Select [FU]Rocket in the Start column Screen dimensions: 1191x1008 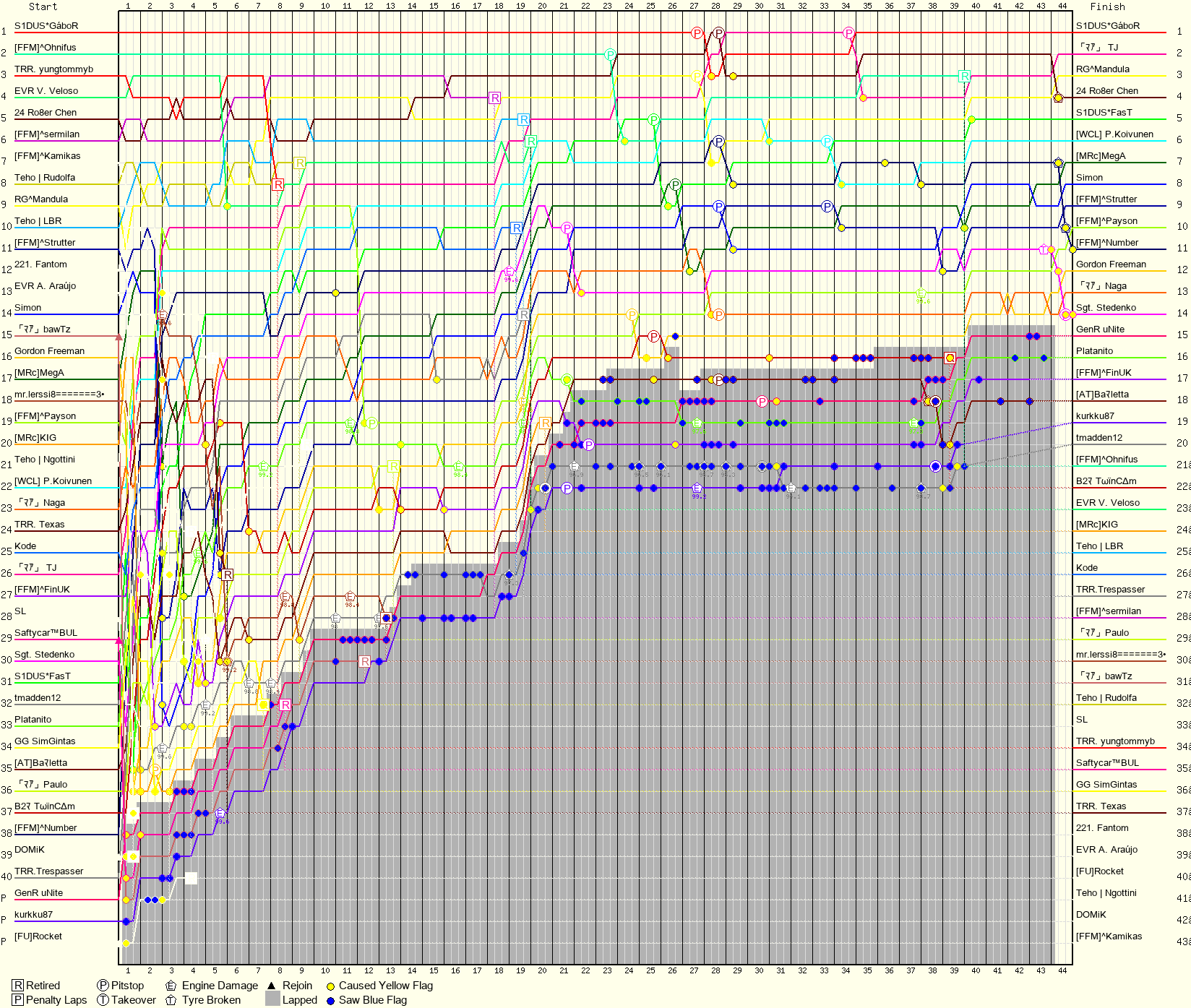point(38,936)
